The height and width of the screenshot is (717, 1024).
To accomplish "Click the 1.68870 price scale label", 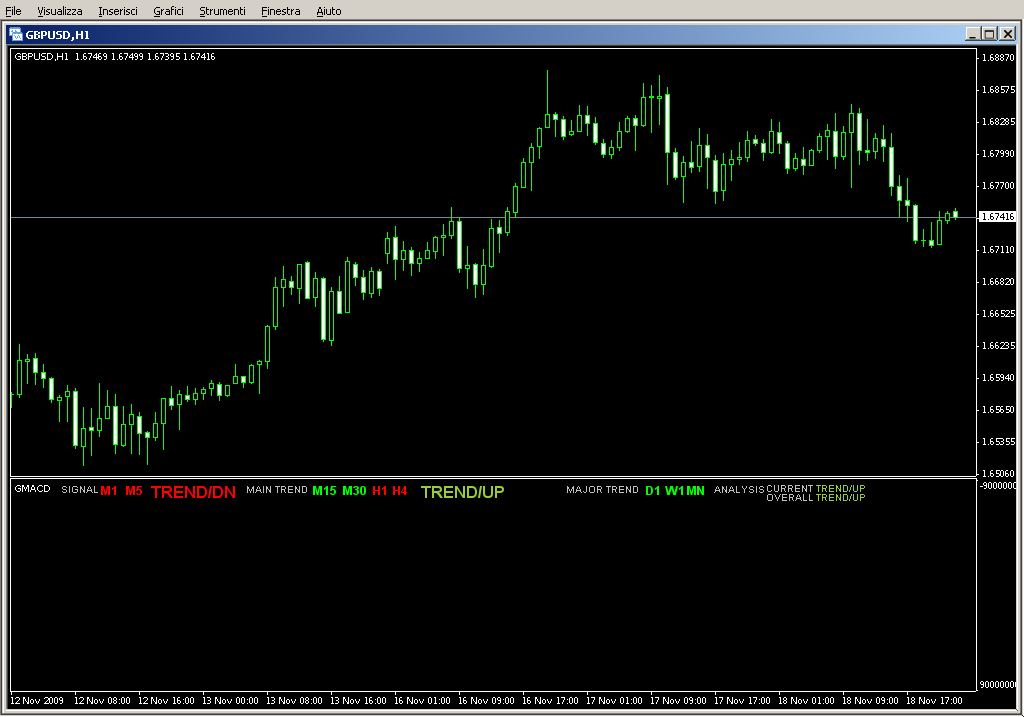I will point(999,57).
